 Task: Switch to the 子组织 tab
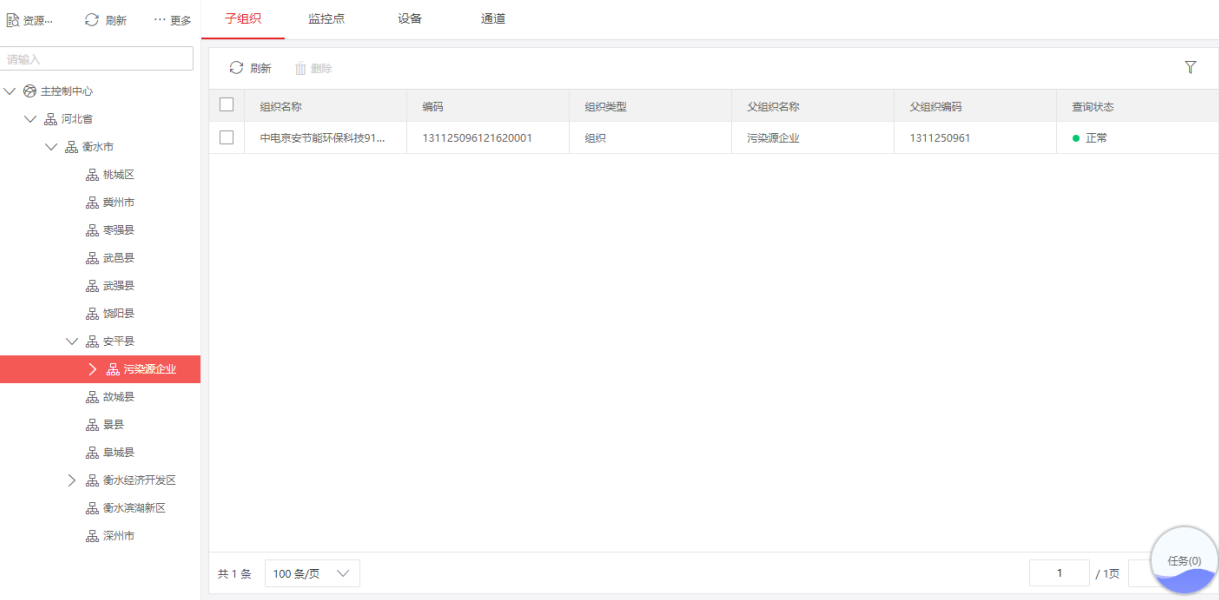243,19
